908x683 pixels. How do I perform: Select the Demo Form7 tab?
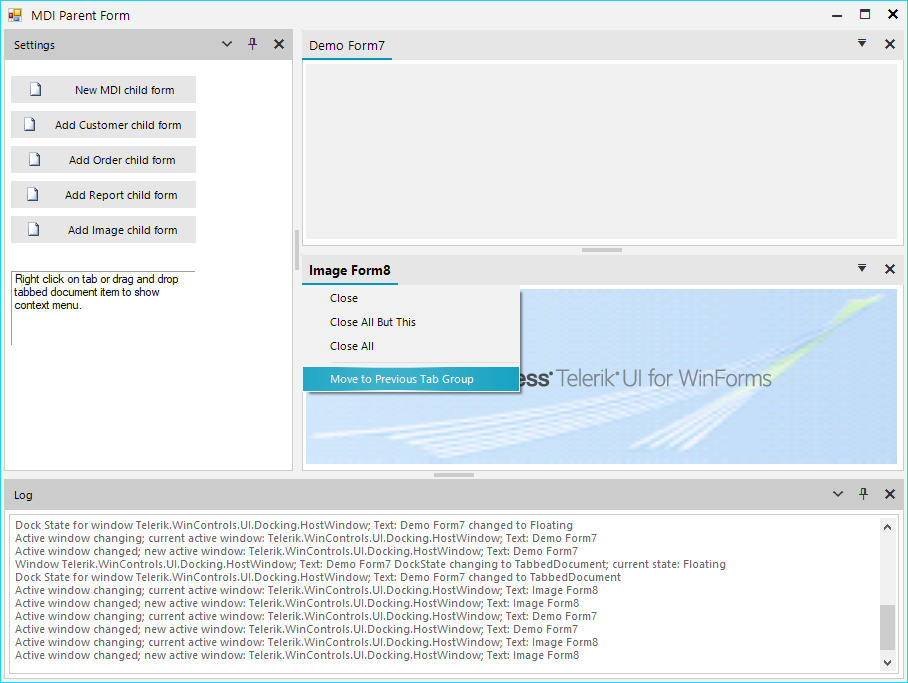coord(347,45)
